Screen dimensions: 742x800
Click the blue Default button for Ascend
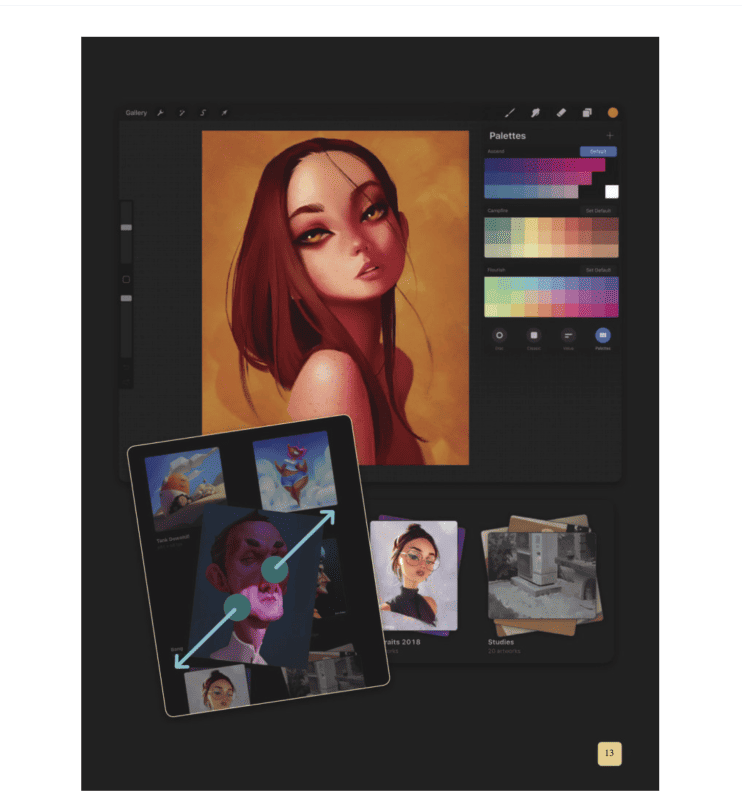[x=598, y=152]
